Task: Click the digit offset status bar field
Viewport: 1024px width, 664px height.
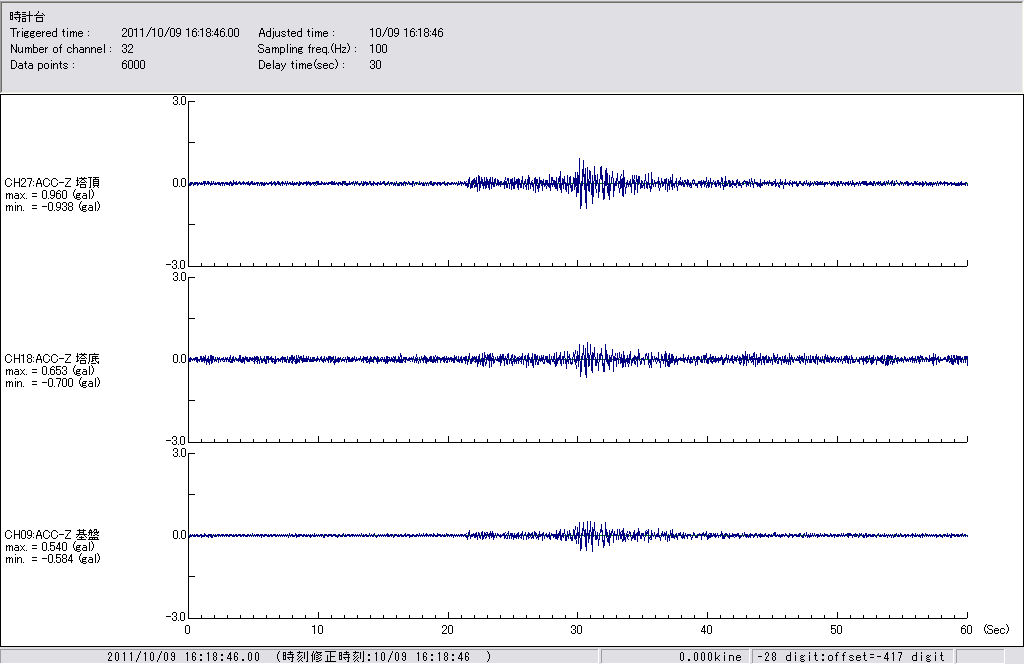Action: click(850, 657)
